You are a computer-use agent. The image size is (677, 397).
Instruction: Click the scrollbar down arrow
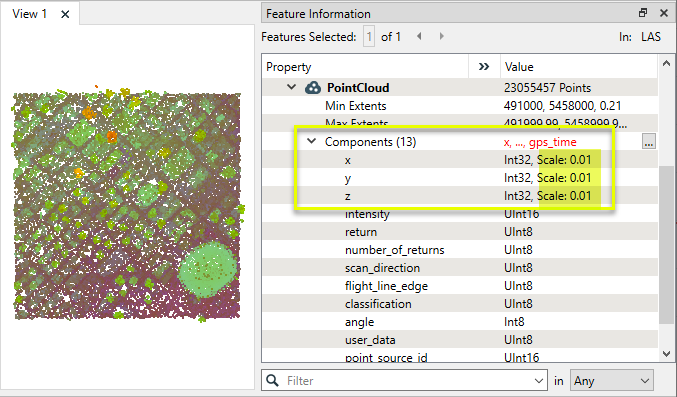(x=666, y=354)
